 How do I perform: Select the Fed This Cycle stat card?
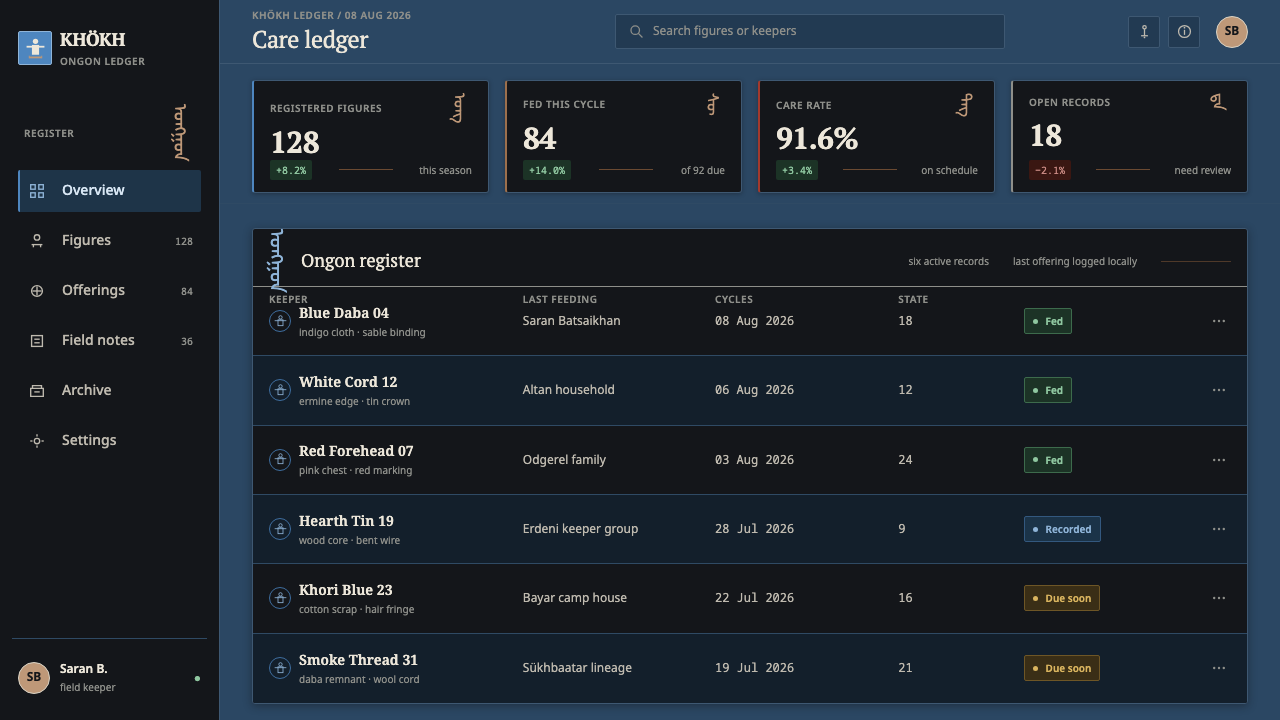623,136
